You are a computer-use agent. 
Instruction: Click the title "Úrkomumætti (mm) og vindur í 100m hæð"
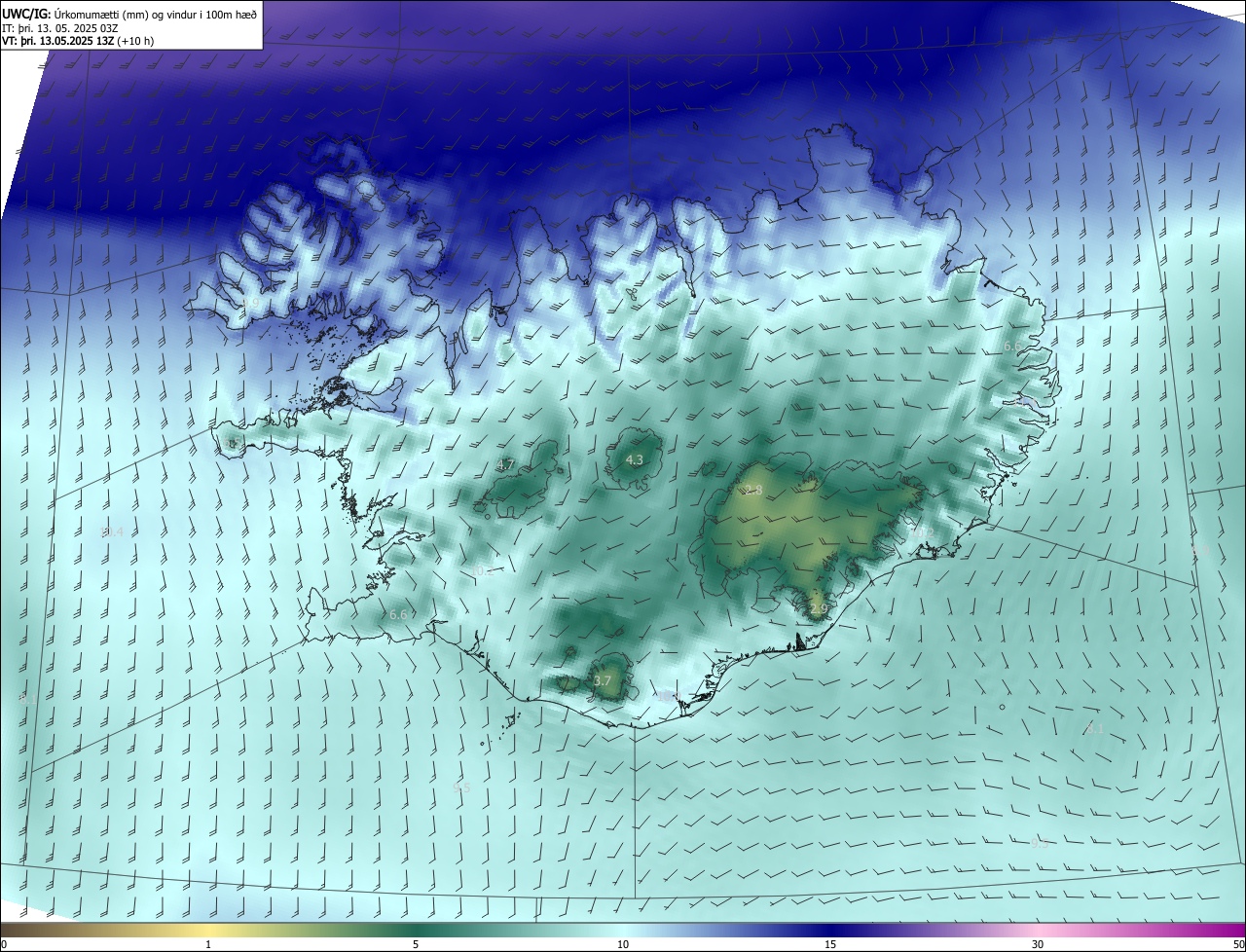click(x=156, y=13)
